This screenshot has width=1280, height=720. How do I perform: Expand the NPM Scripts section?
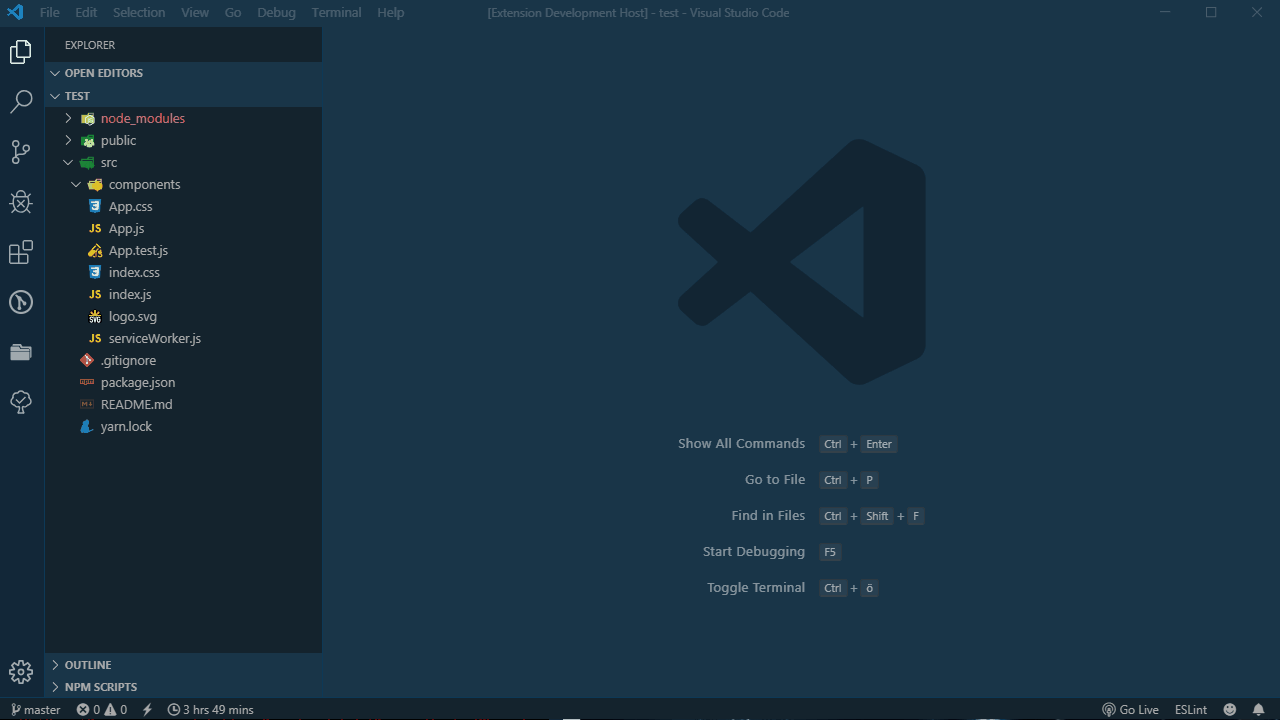point(184,687)
